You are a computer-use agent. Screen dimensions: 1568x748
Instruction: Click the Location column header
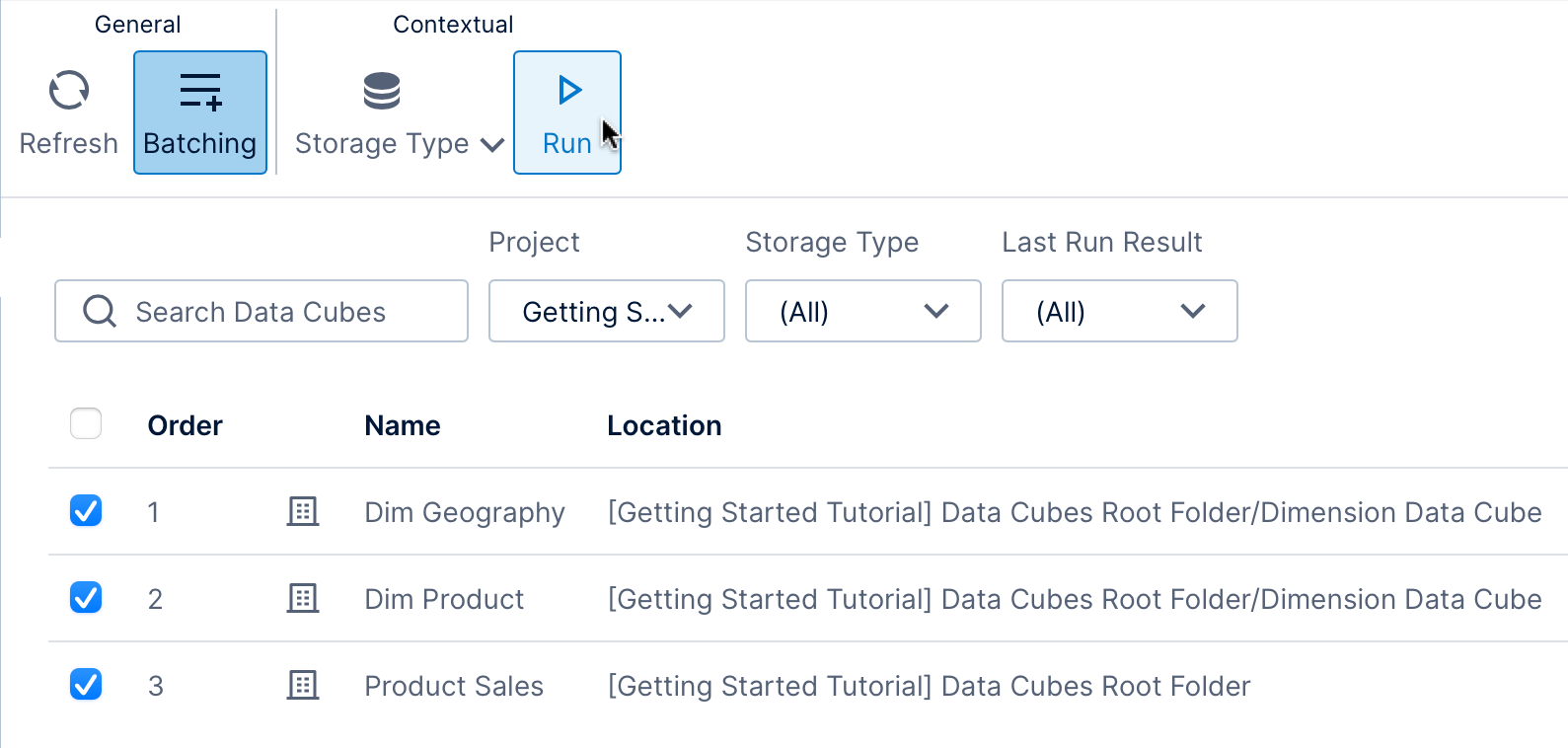(664, 425)
